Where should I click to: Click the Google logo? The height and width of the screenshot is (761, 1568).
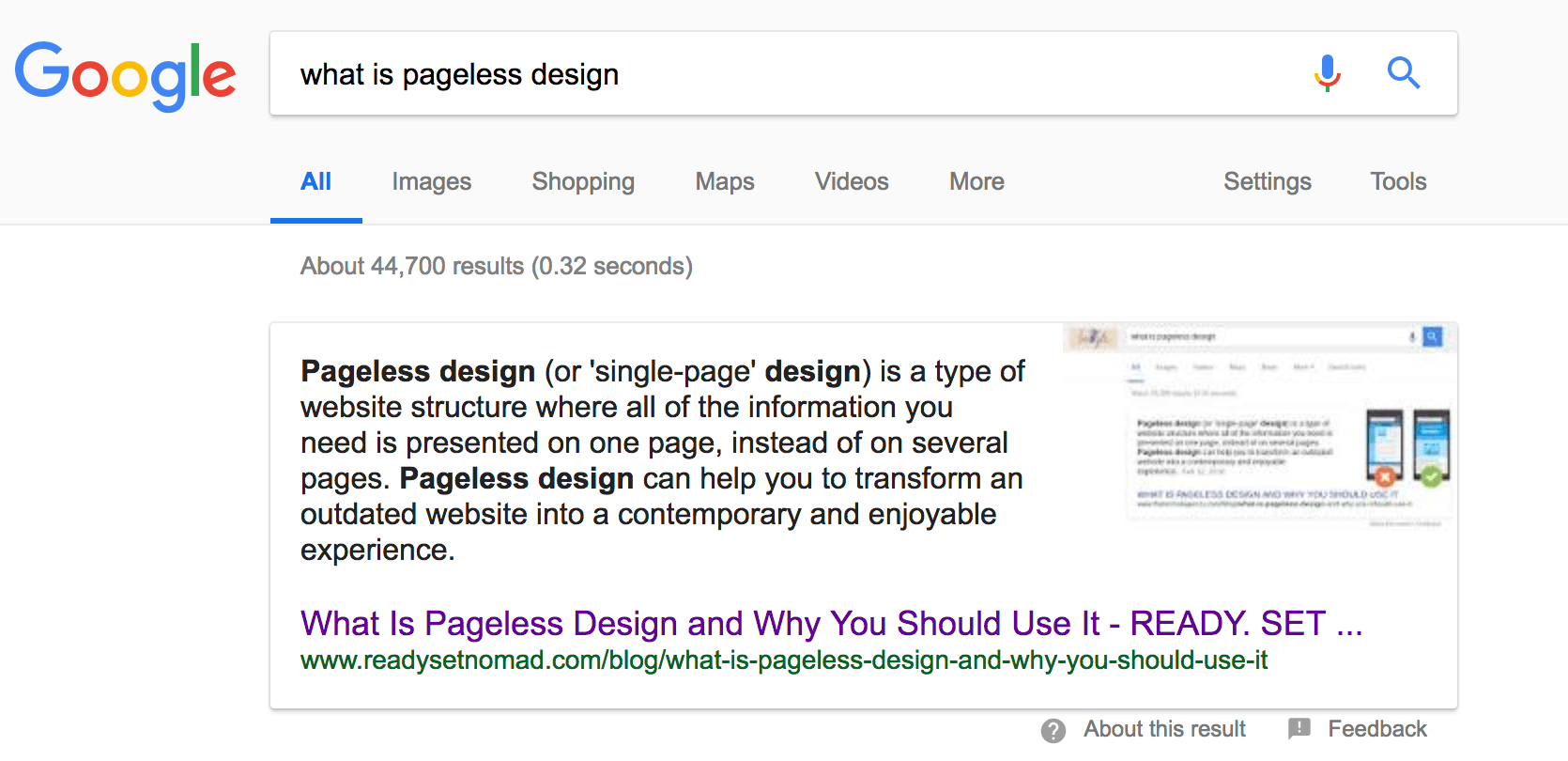click(125, 75)
